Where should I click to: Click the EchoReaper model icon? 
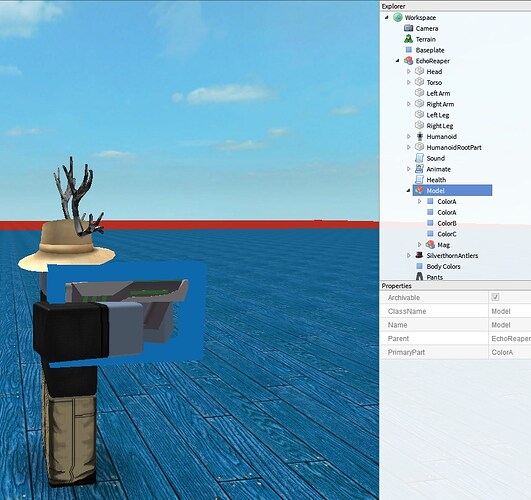pos(409,61)
